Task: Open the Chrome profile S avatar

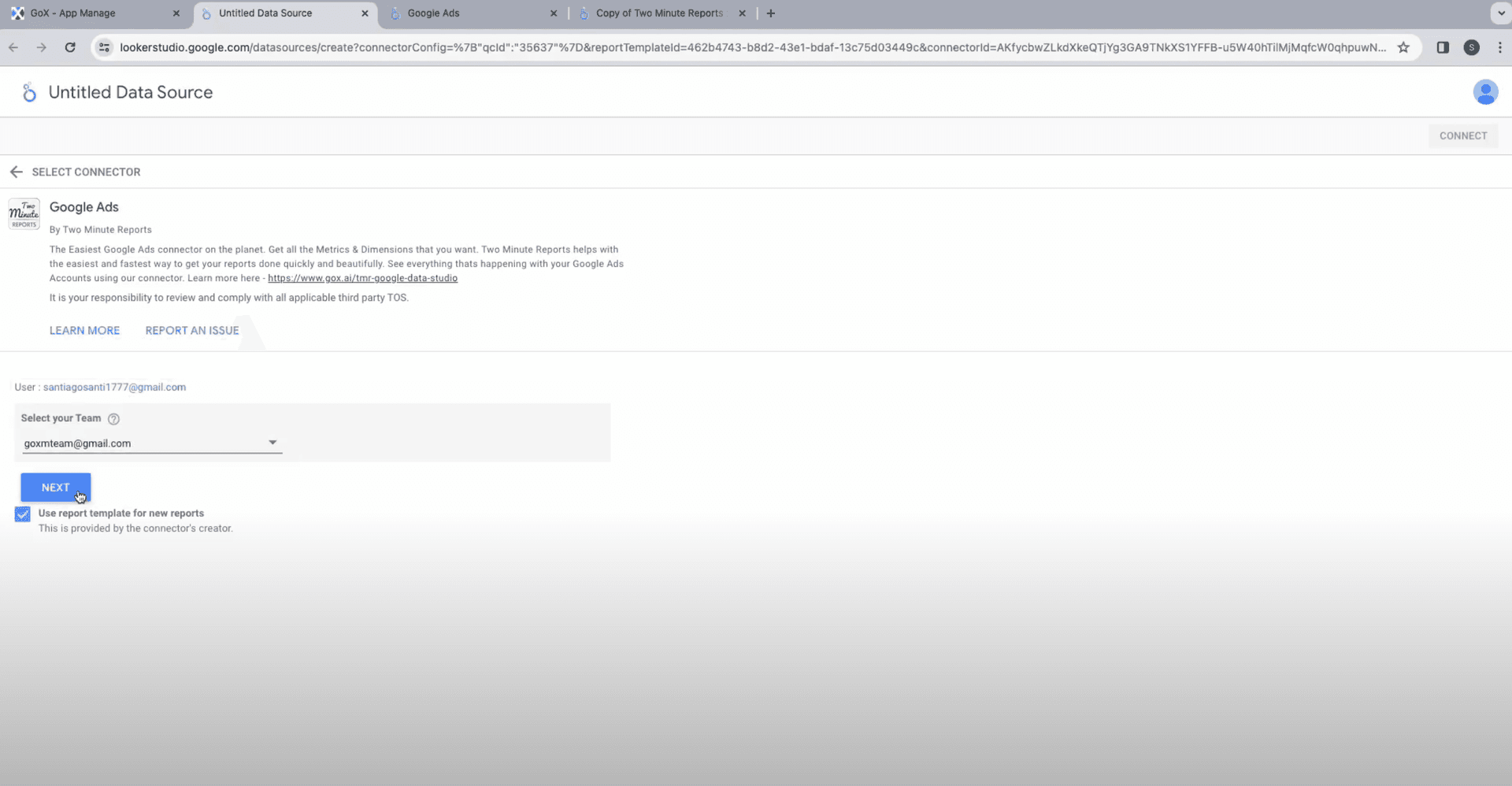Action: [x=1471, y=47]
